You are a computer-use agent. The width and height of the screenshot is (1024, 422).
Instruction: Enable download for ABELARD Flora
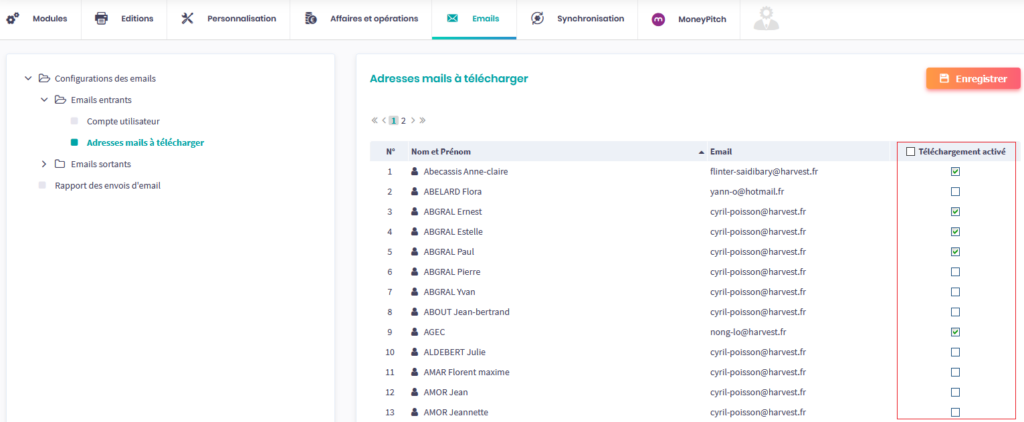point(955,192)
